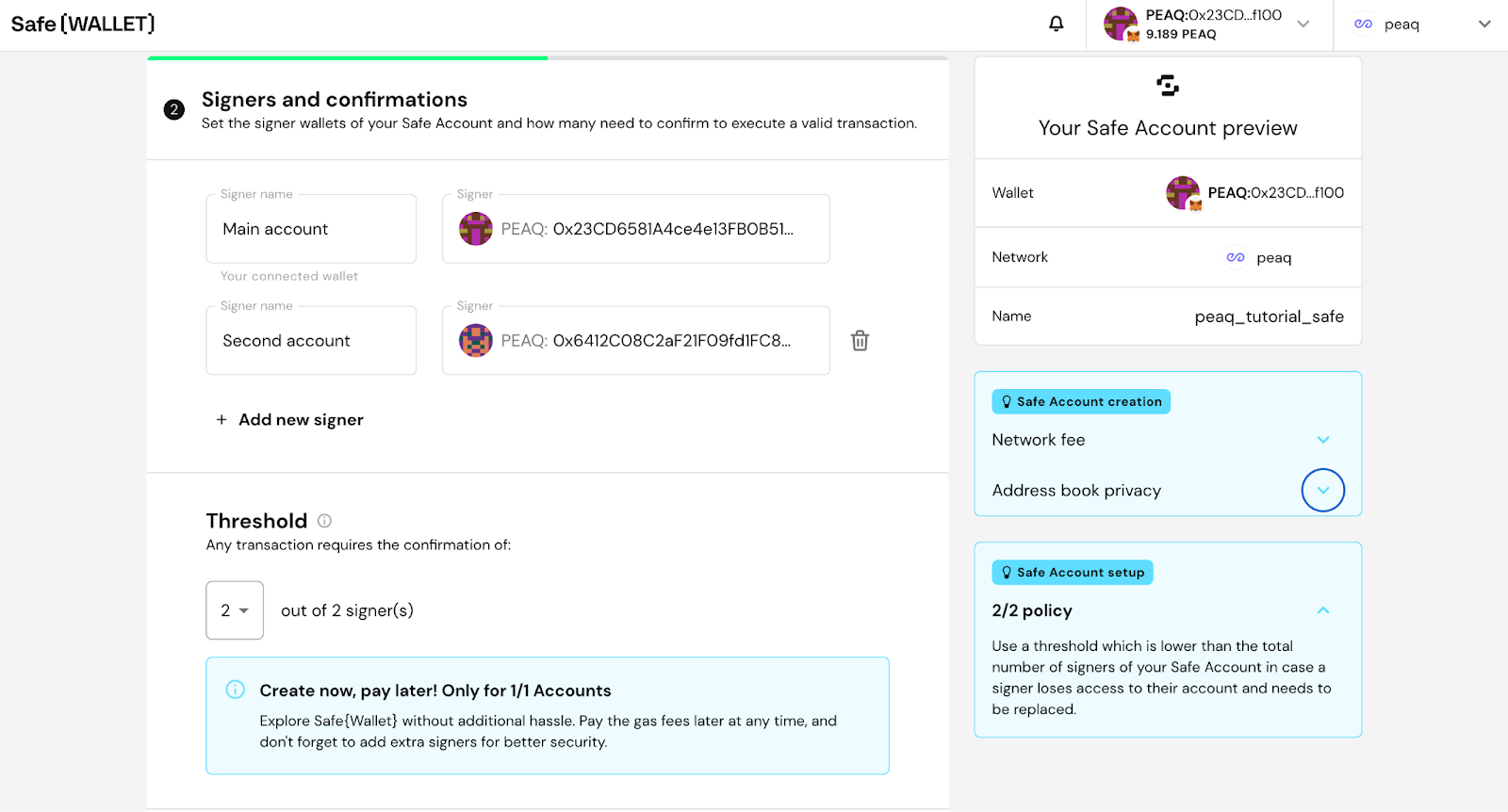
Task: Click the first signer address field
Action: tap(636, 229)
